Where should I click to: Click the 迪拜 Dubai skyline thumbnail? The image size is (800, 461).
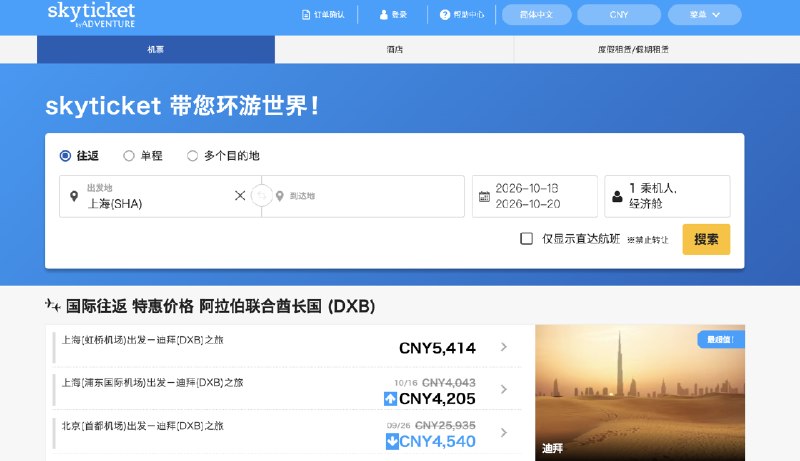coord(640,393)
